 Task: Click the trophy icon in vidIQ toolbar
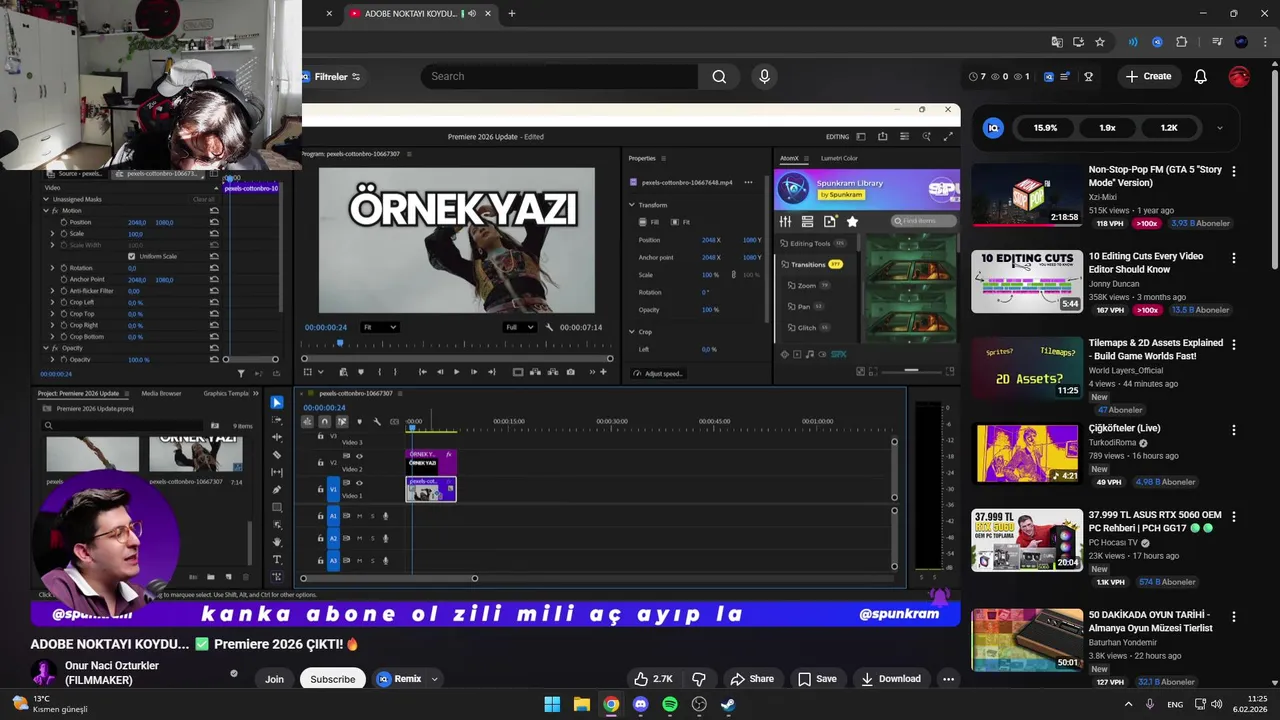tap(1088, 76)
